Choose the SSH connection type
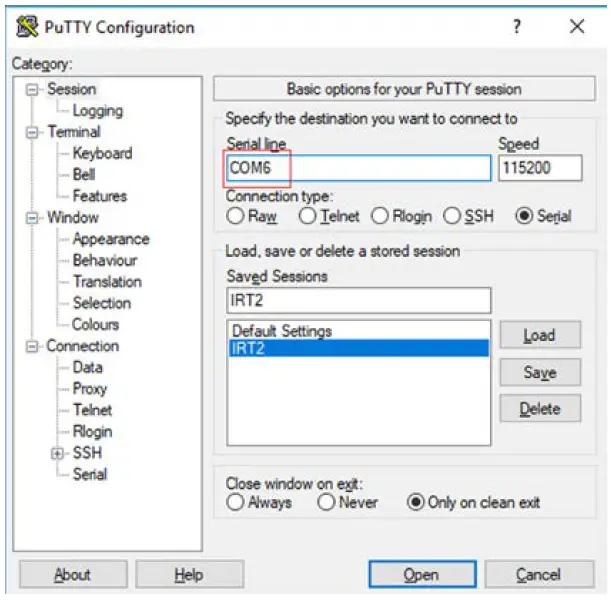Image resolution: width=611 pixels, height=600 pixels. pos(450,216)
